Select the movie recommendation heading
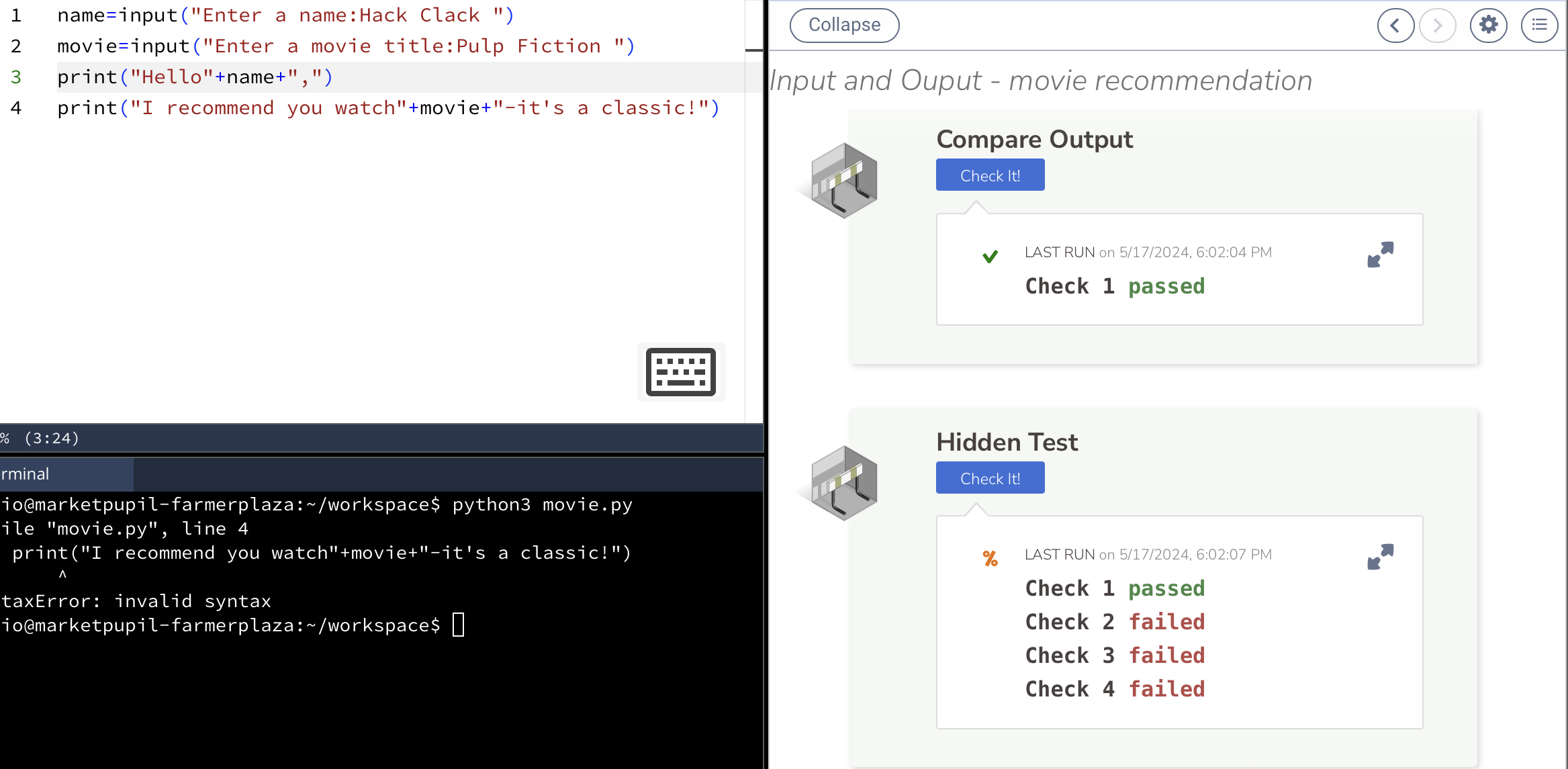 coord(1040,80)
